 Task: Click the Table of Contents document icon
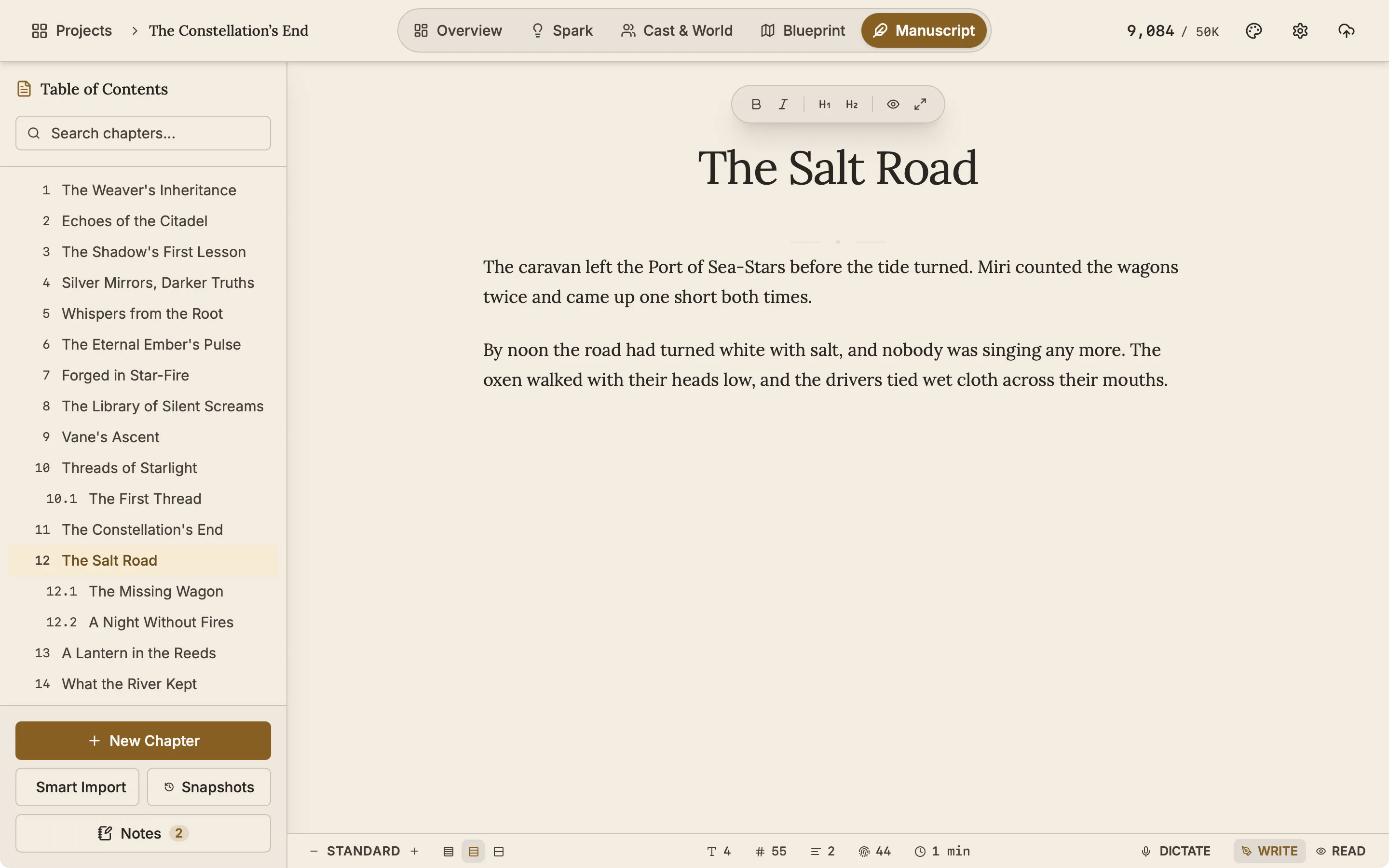[24, 89]
